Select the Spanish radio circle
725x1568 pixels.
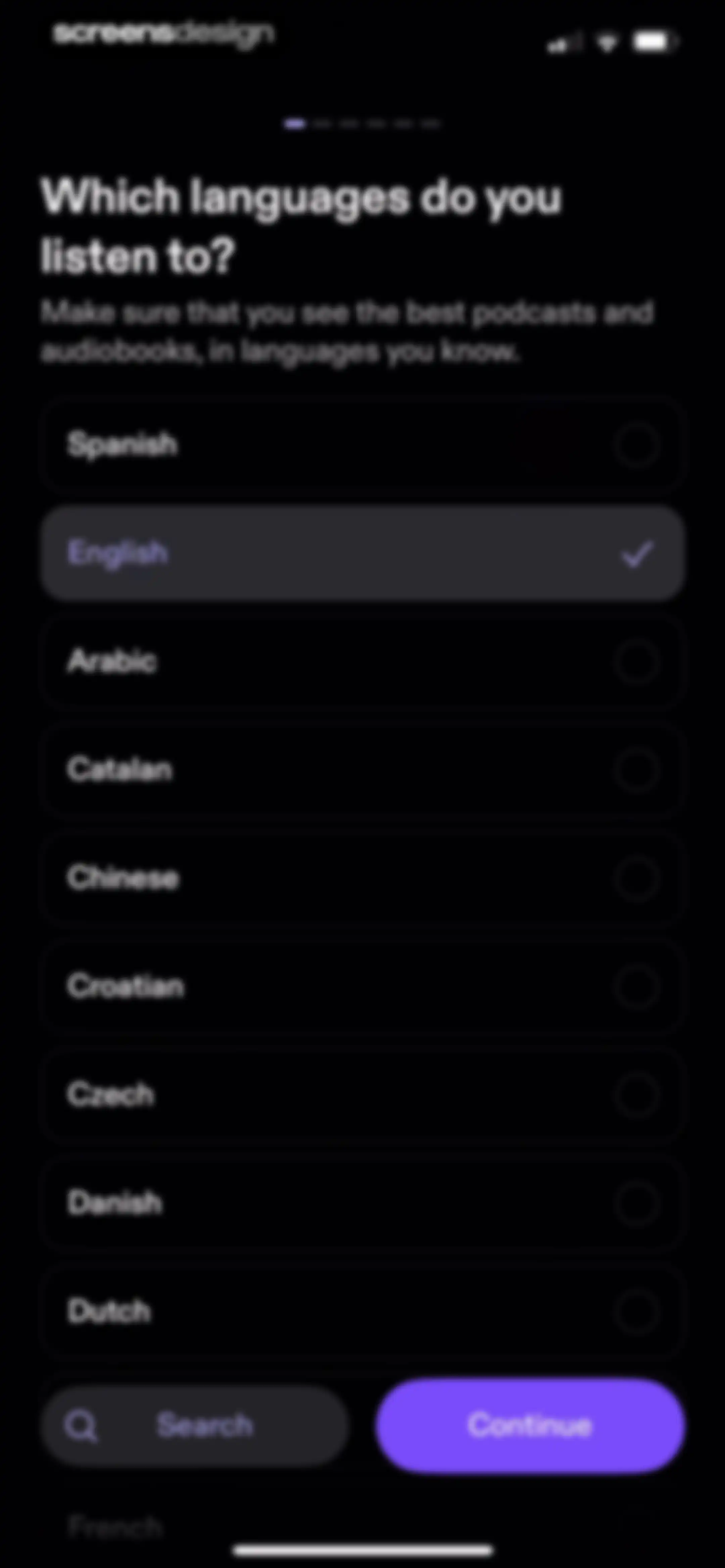point(636,445)
